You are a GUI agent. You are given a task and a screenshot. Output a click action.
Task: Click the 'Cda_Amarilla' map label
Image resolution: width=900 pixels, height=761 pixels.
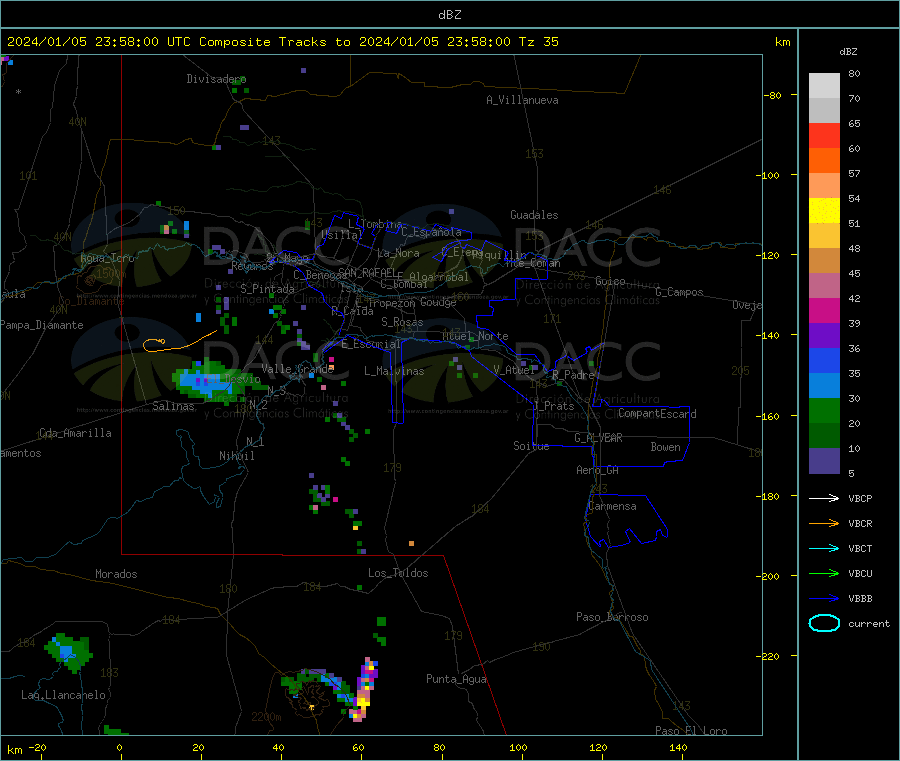[75, 433]
